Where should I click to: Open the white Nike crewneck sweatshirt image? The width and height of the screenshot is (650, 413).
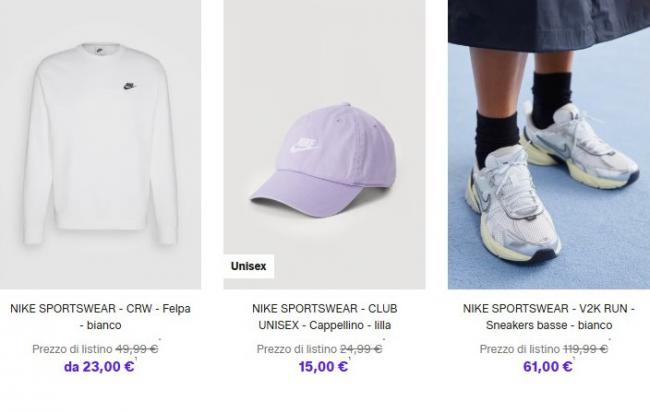[x=100, y=144]
